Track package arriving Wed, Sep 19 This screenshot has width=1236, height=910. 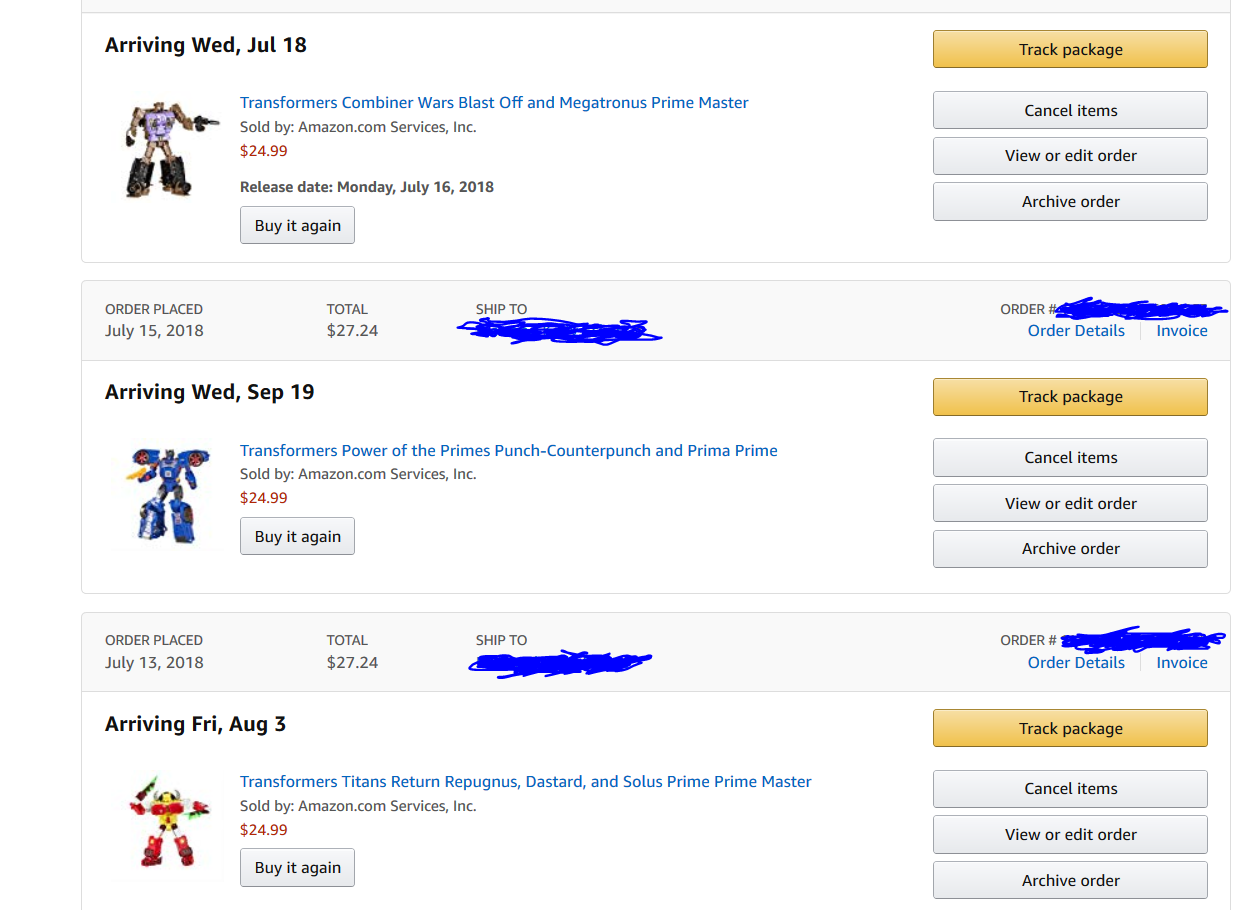coord(1070,397)
